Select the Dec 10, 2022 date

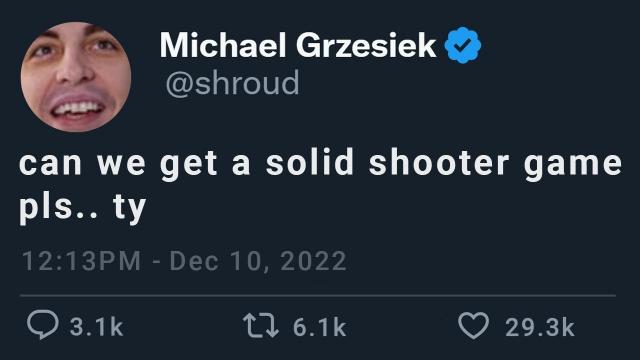tap(258, 261)
